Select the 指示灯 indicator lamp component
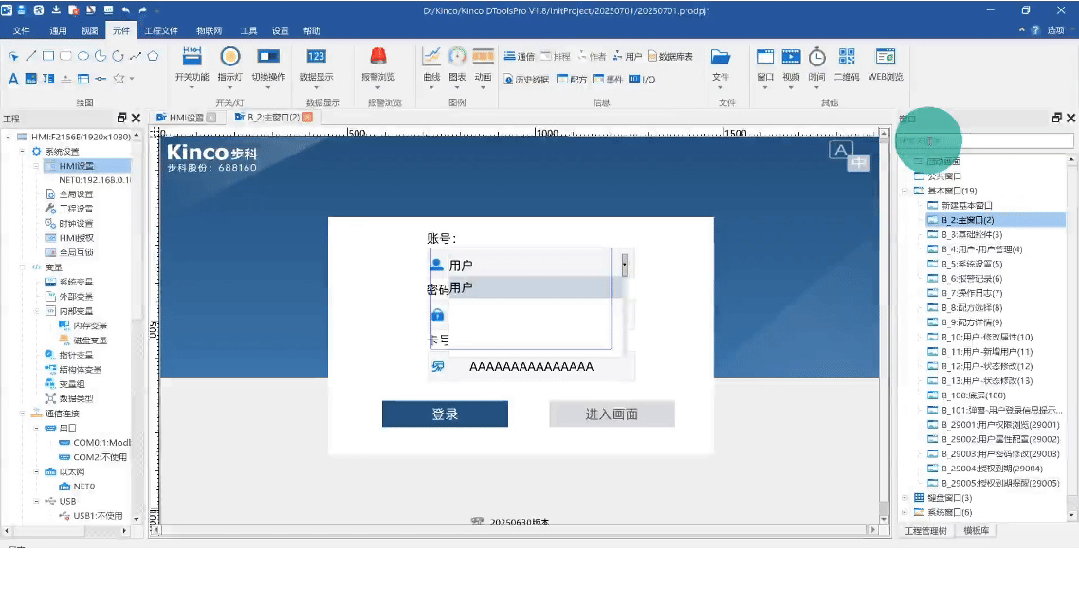Screen dimensions: 1079x607 [x=230, y=58]
